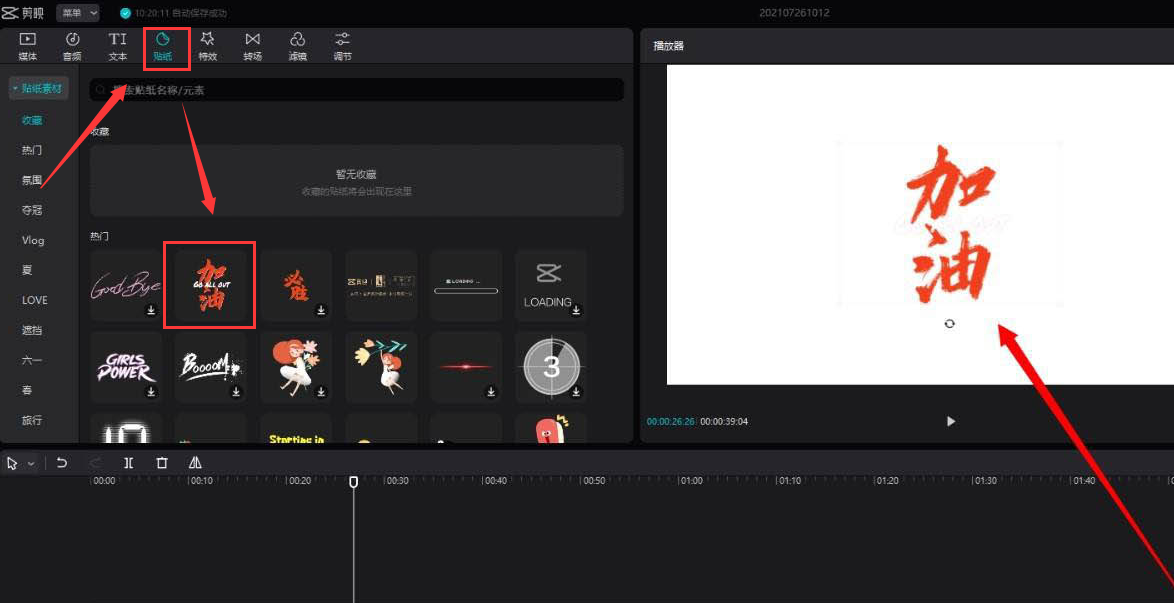Download the red lens flare sticker
The height and width of the screenshot is (603, 1174).
point(491,392)
